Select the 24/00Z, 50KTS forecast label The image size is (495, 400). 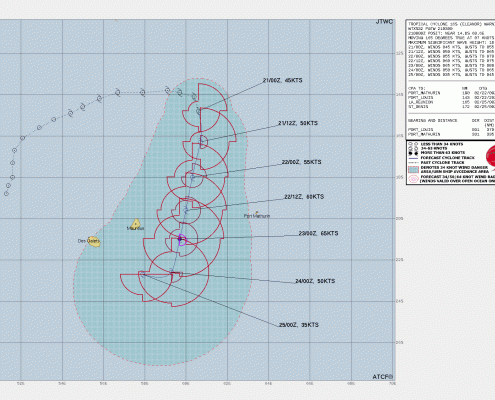pyautogui.click(x=315, y=281)
